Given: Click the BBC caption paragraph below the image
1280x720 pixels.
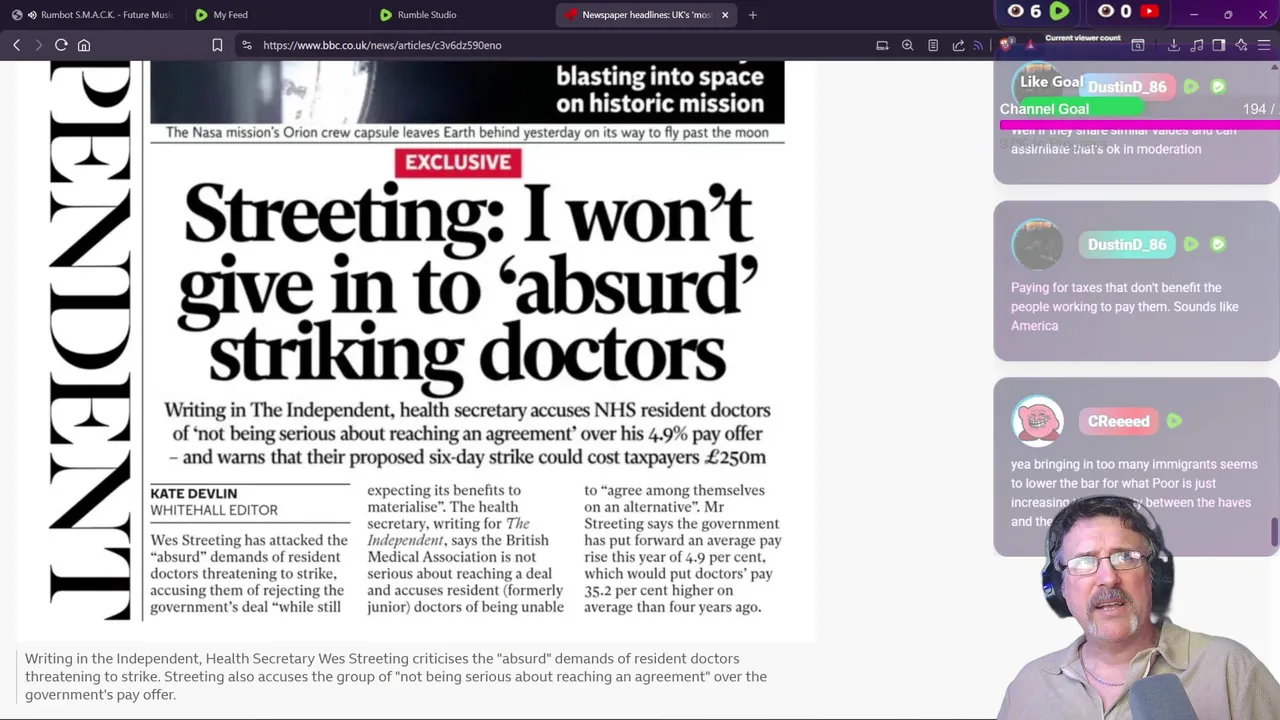Looking at the screenshot, I should [396, 676].
